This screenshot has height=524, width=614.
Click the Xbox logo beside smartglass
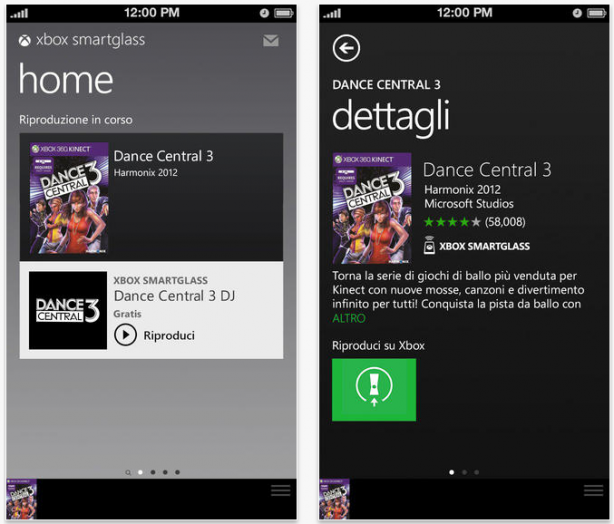25,41
